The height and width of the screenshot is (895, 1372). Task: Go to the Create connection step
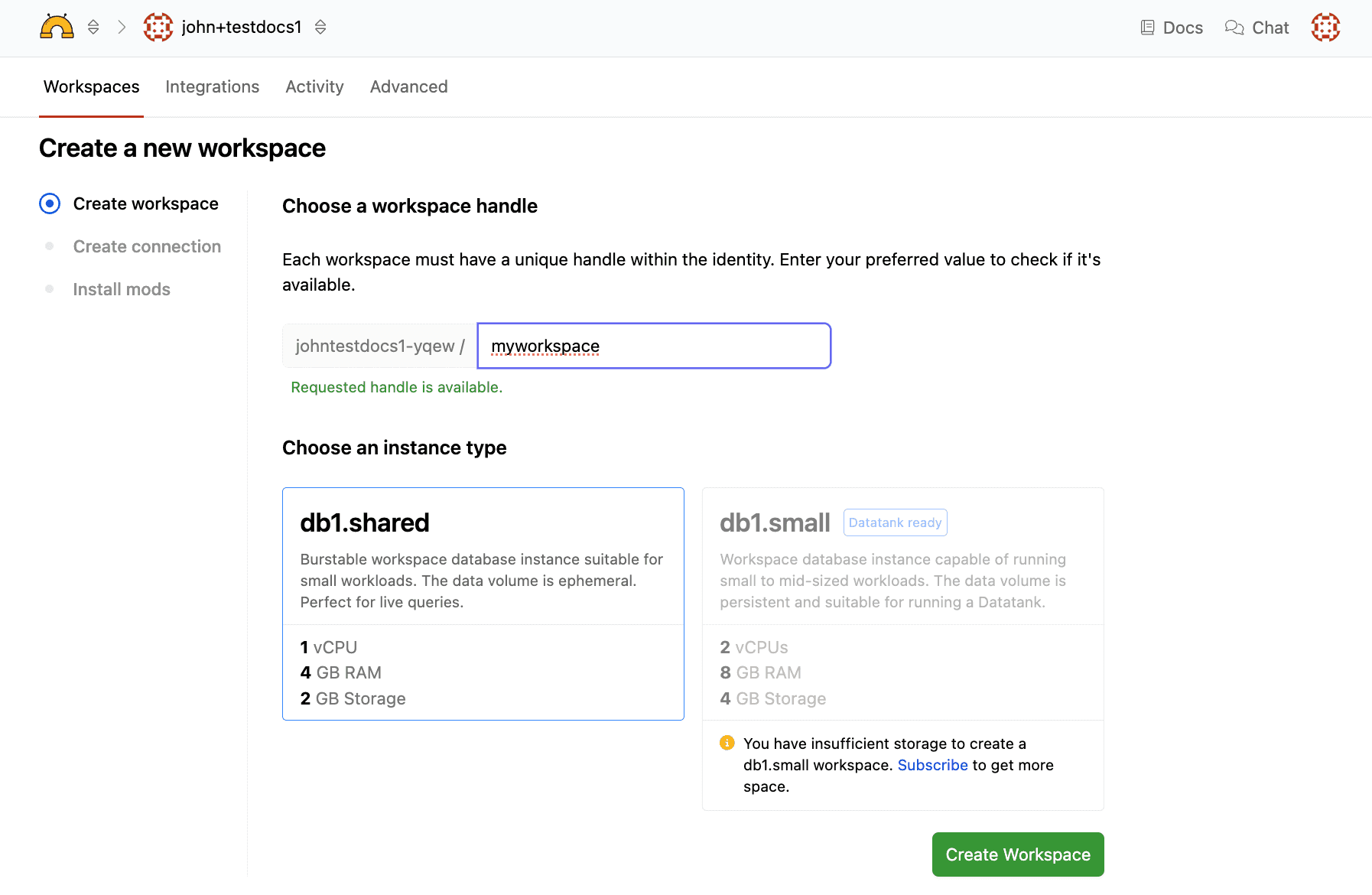point(147,246)
